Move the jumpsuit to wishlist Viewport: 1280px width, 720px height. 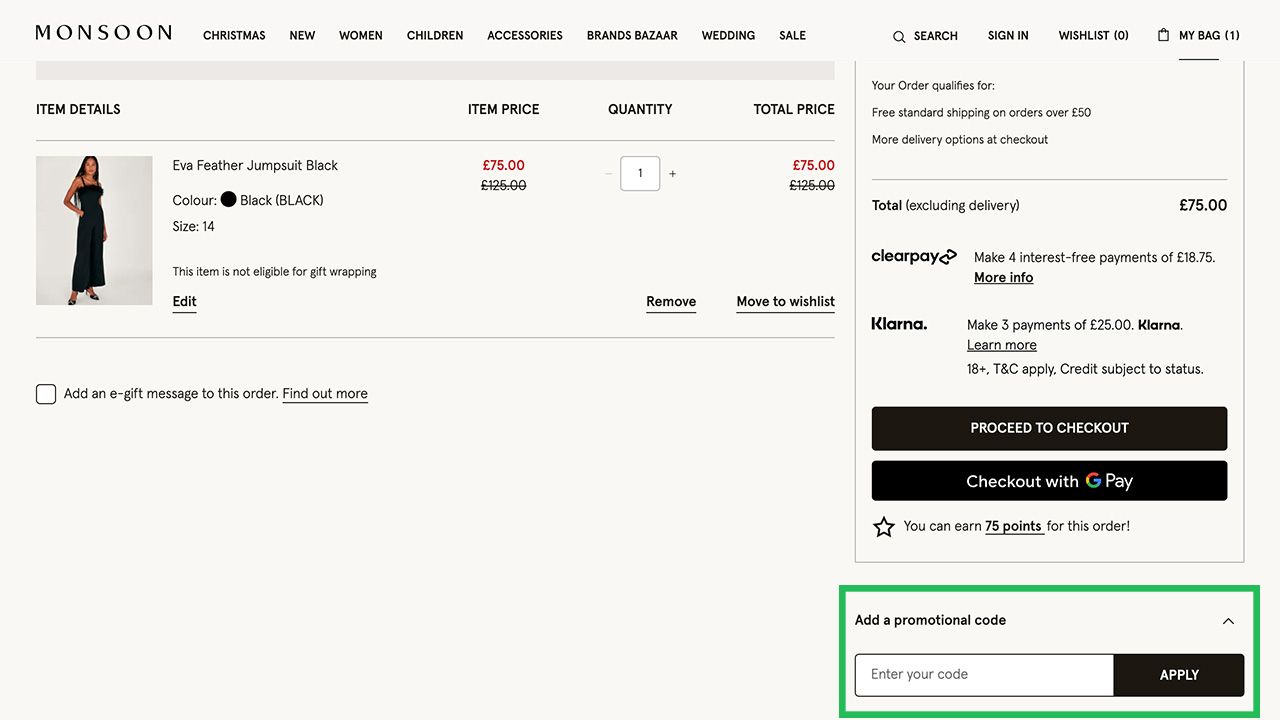click(x=786, y=302)
